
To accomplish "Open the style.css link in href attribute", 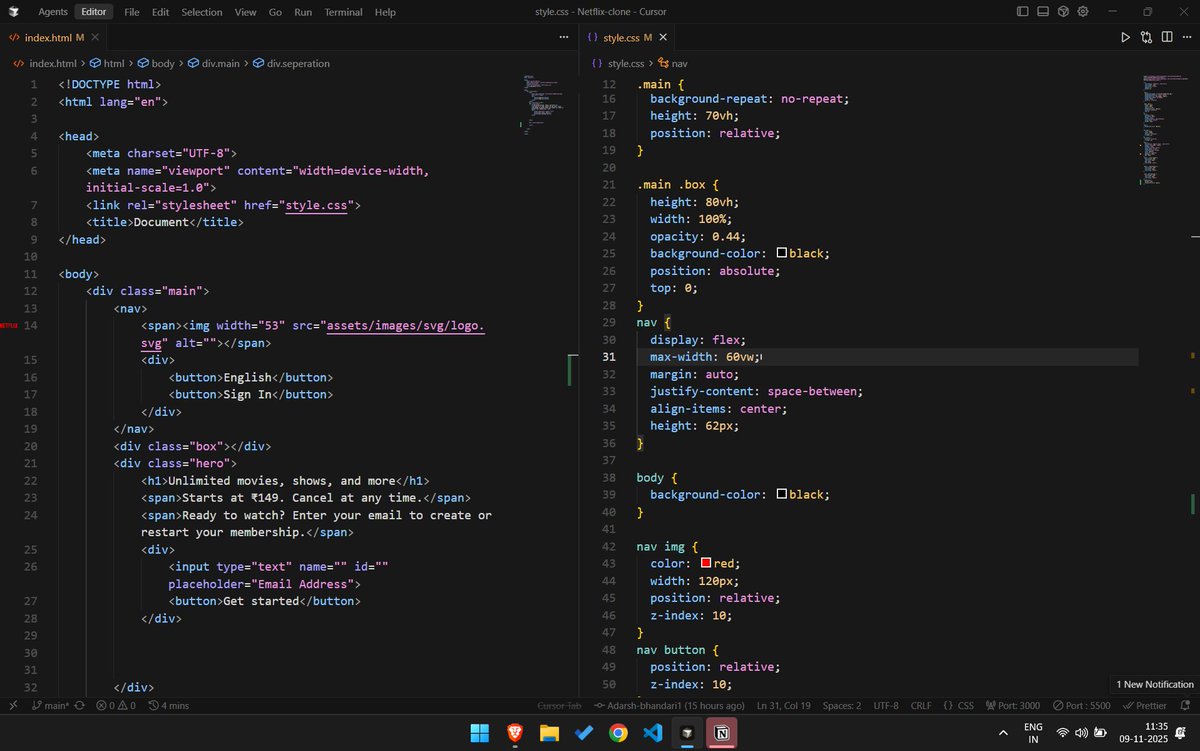I will coord(316,205).
